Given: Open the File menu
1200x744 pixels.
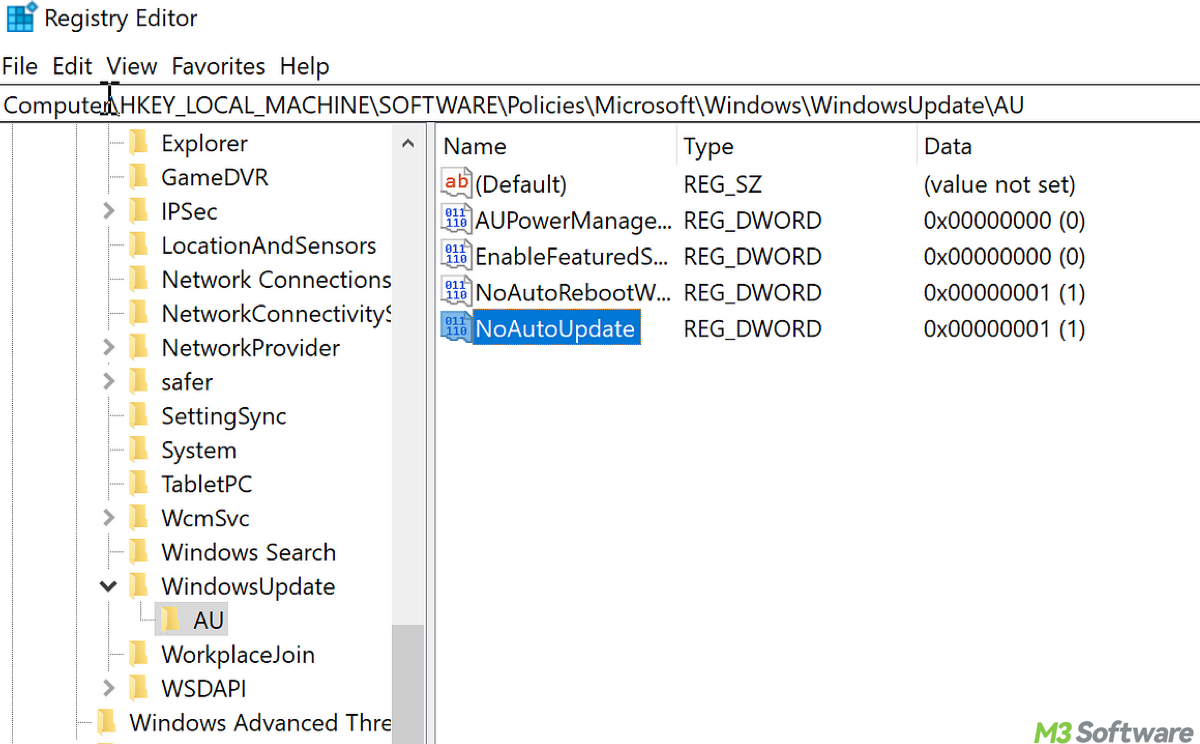Looking at the screenshot, I should point(20,66).
